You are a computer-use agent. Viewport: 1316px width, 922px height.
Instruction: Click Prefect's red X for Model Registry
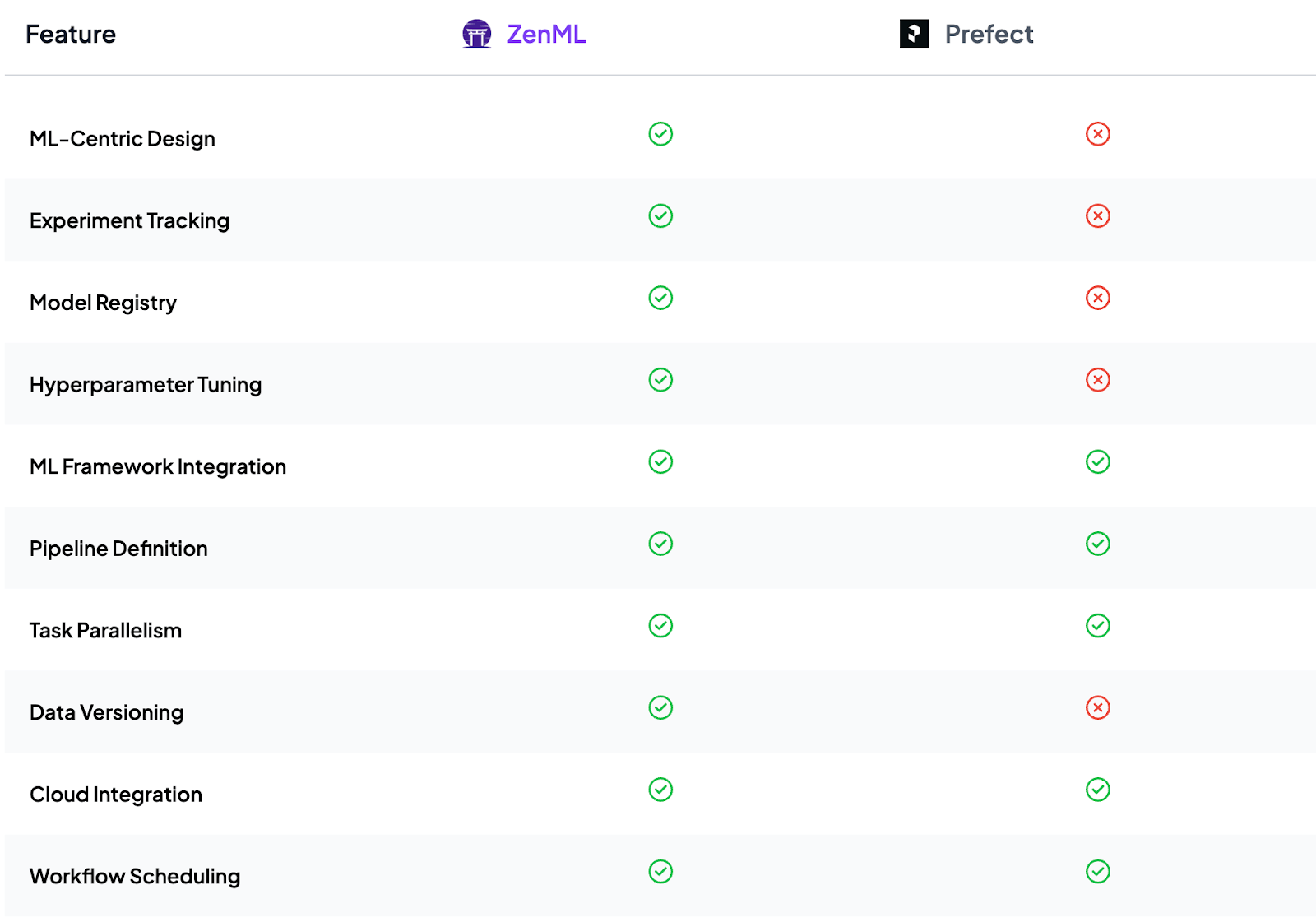coord(1097,298)
